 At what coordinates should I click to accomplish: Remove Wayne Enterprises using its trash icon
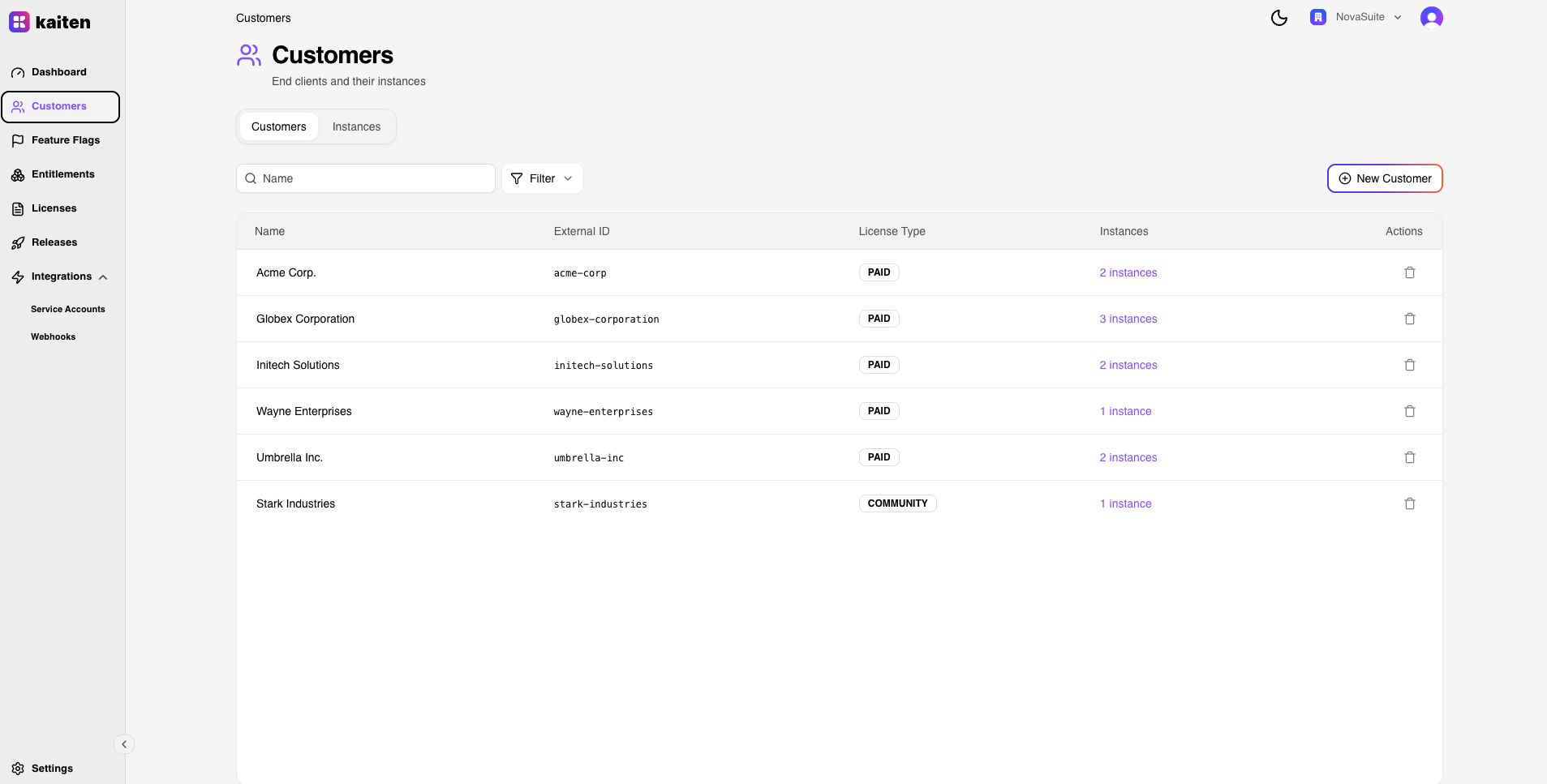1409,411
